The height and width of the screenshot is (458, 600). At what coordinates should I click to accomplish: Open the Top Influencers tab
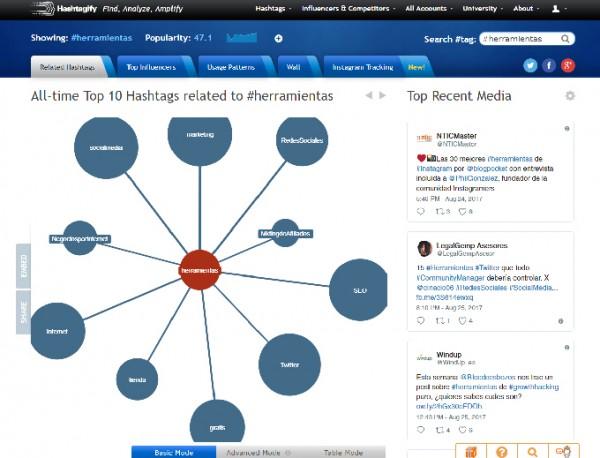point(151,67)
